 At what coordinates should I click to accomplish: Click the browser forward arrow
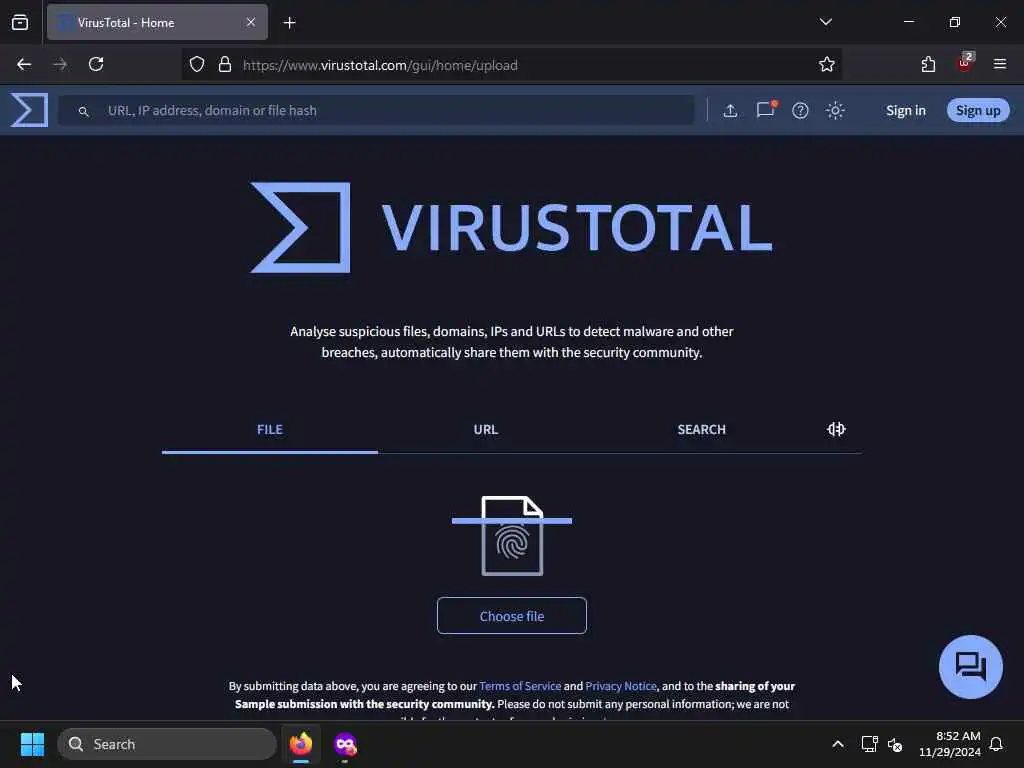click(x=60, y=64)
